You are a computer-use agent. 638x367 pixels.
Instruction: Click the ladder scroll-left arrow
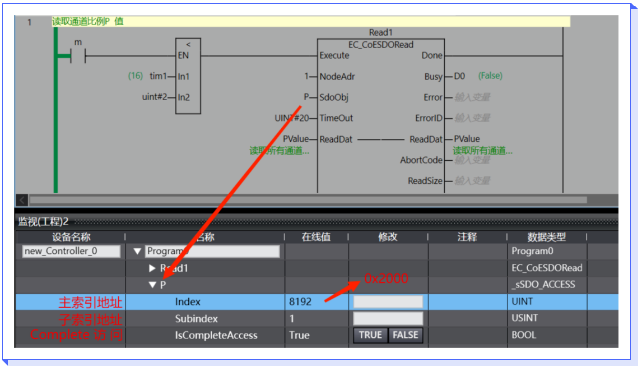[22, 200]
